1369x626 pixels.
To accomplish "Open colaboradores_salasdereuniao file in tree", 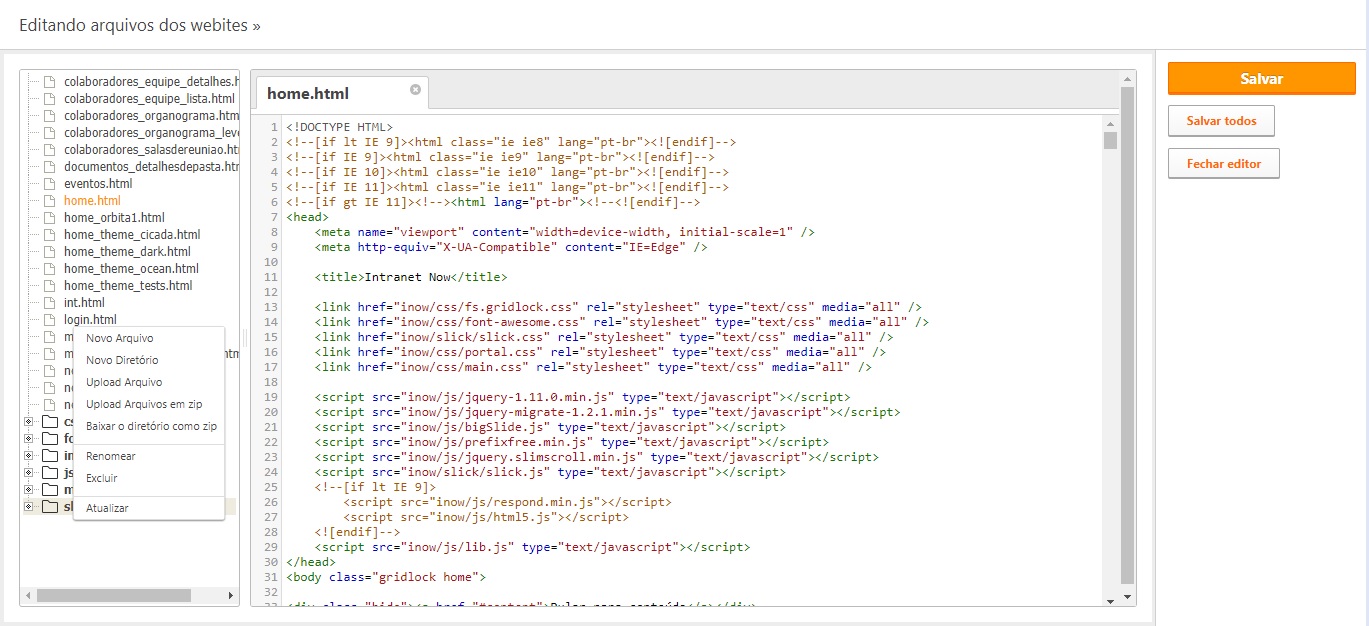I will pos(151,150).
